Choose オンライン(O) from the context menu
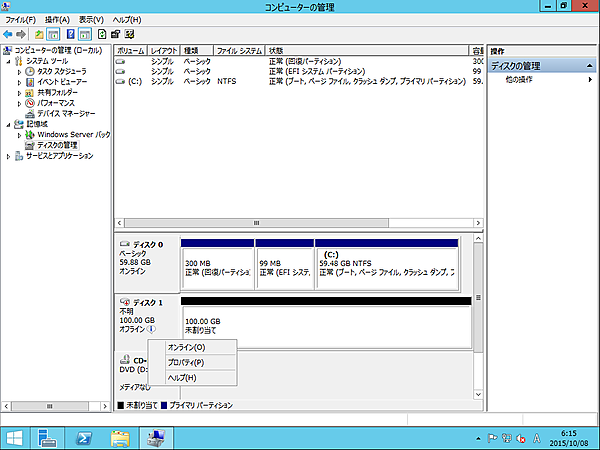Viewport: 600px width, 450px height. pyautogui.click(x=186, y=347)
